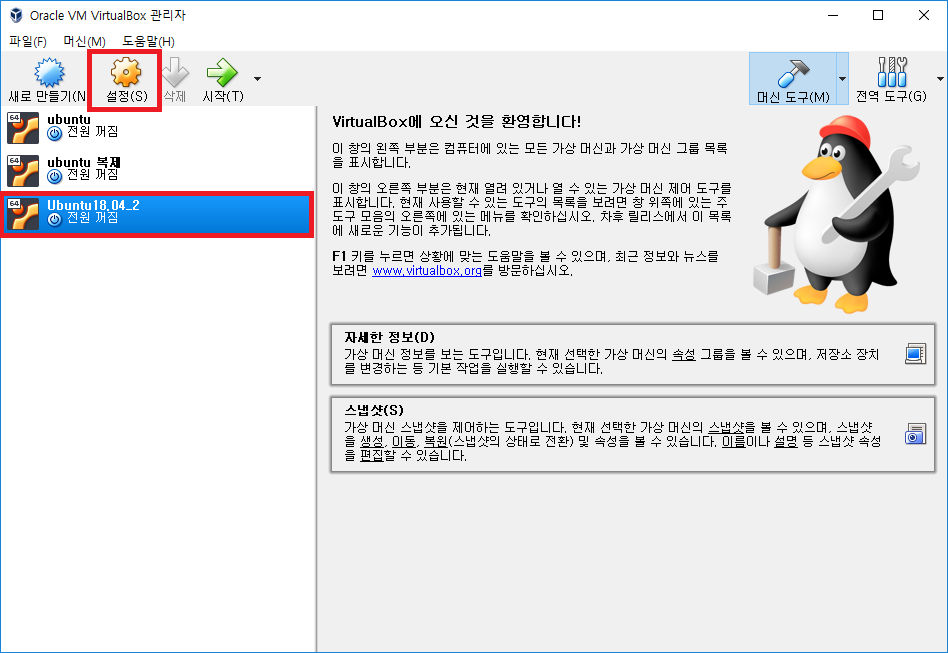Click the 이동 link in the snapshots description

(404, 442)
